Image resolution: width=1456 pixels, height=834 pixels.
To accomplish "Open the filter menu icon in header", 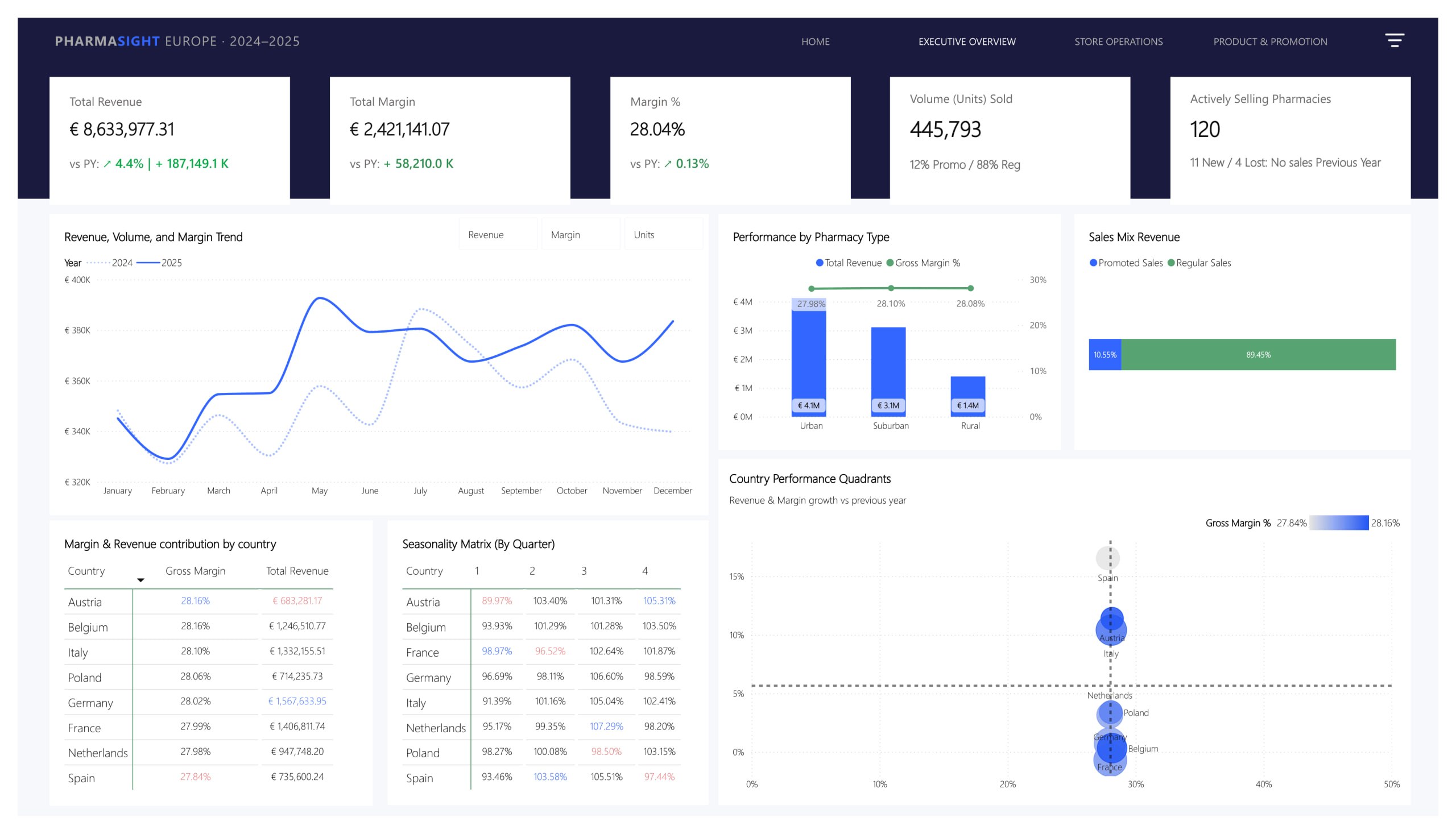I will 1394,40.
